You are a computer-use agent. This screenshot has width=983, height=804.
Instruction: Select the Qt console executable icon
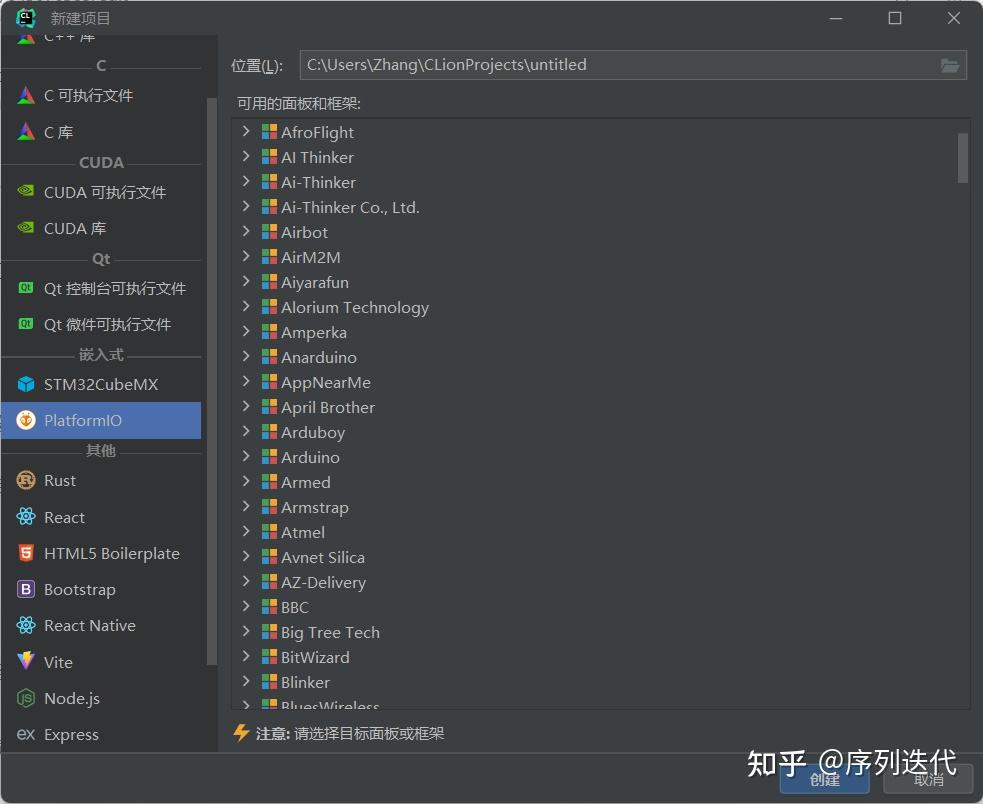26,288
